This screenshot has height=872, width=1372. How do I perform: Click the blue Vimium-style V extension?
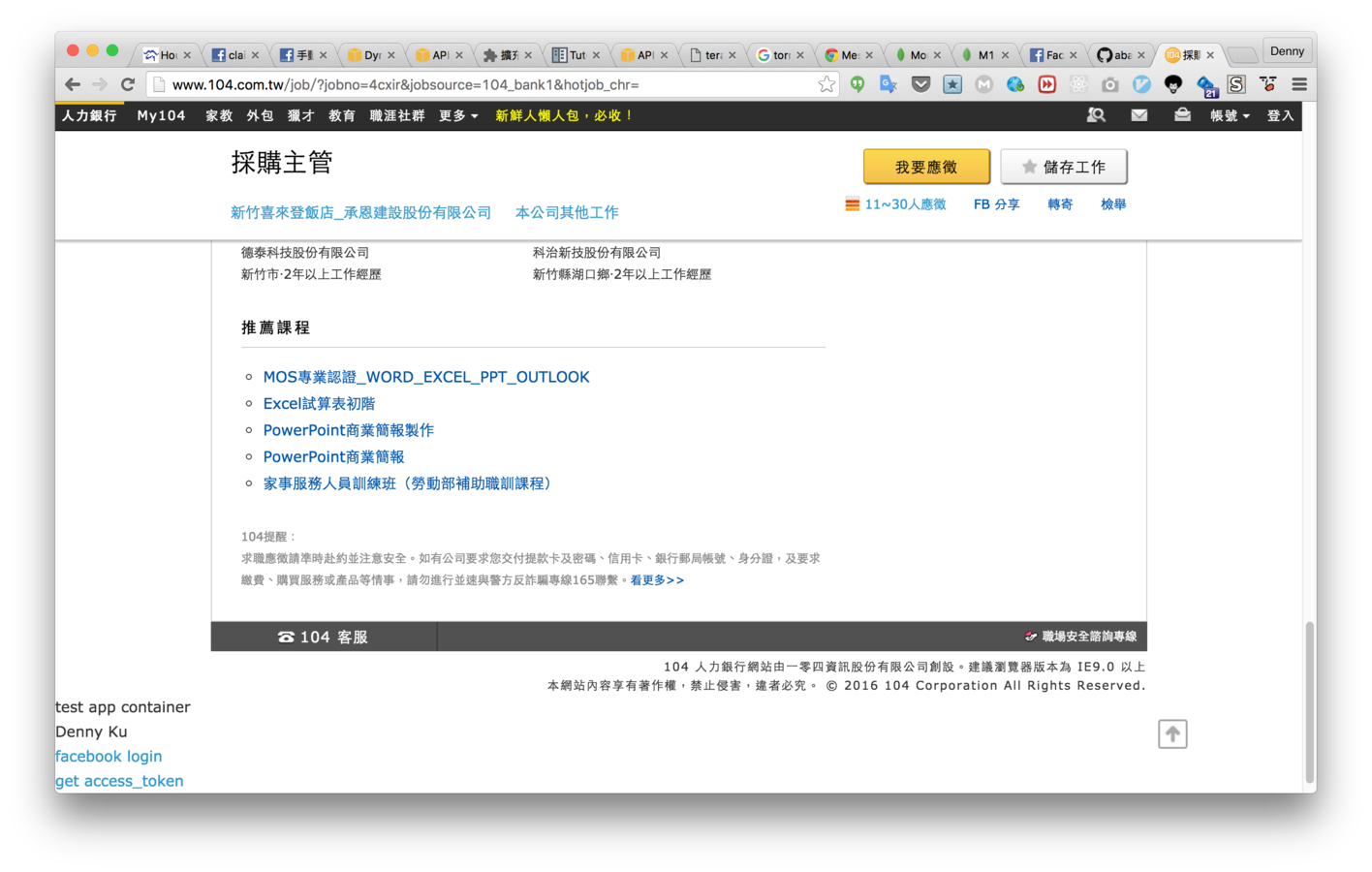pos(1141,84)
